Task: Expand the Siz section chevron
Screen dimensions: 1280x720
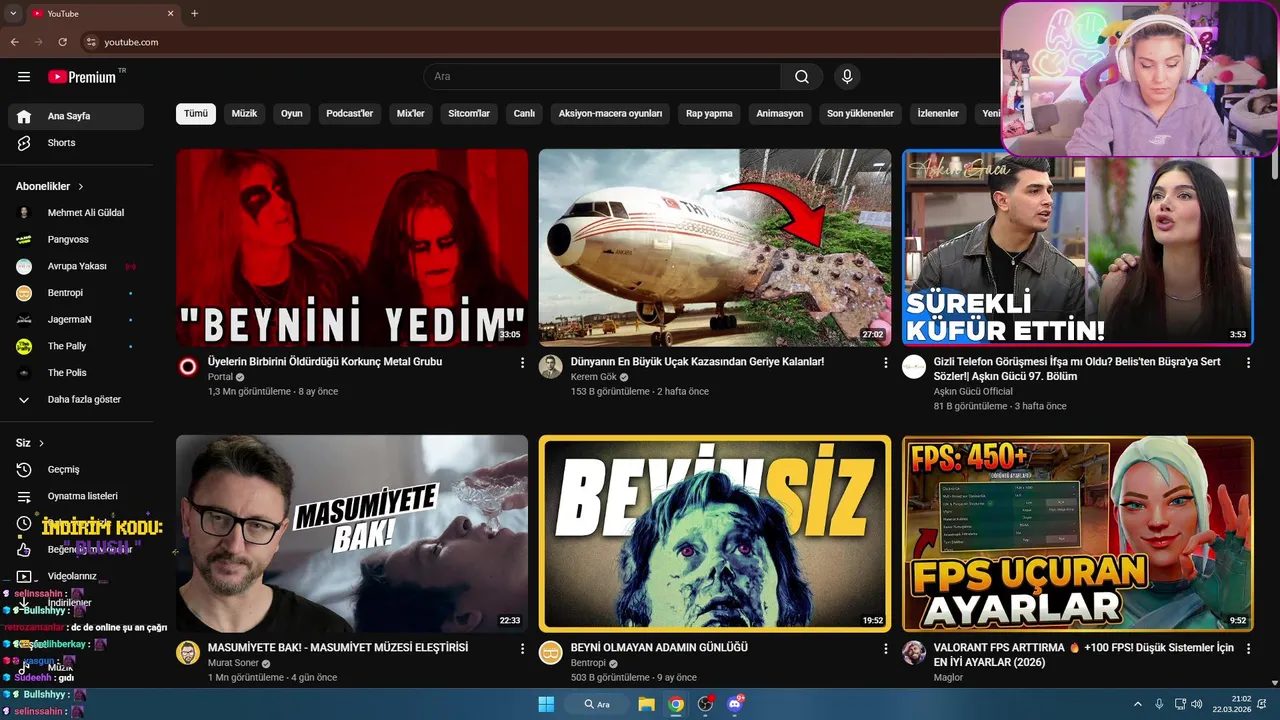Action: pyautogui.click(x=41, y=443)
